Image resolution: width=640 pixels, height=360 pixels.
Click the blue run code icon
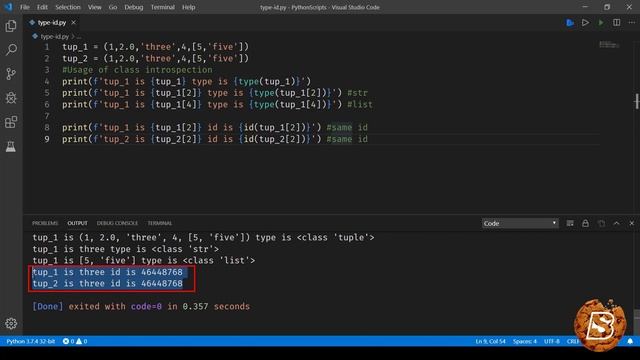click(x=570, y=23)
